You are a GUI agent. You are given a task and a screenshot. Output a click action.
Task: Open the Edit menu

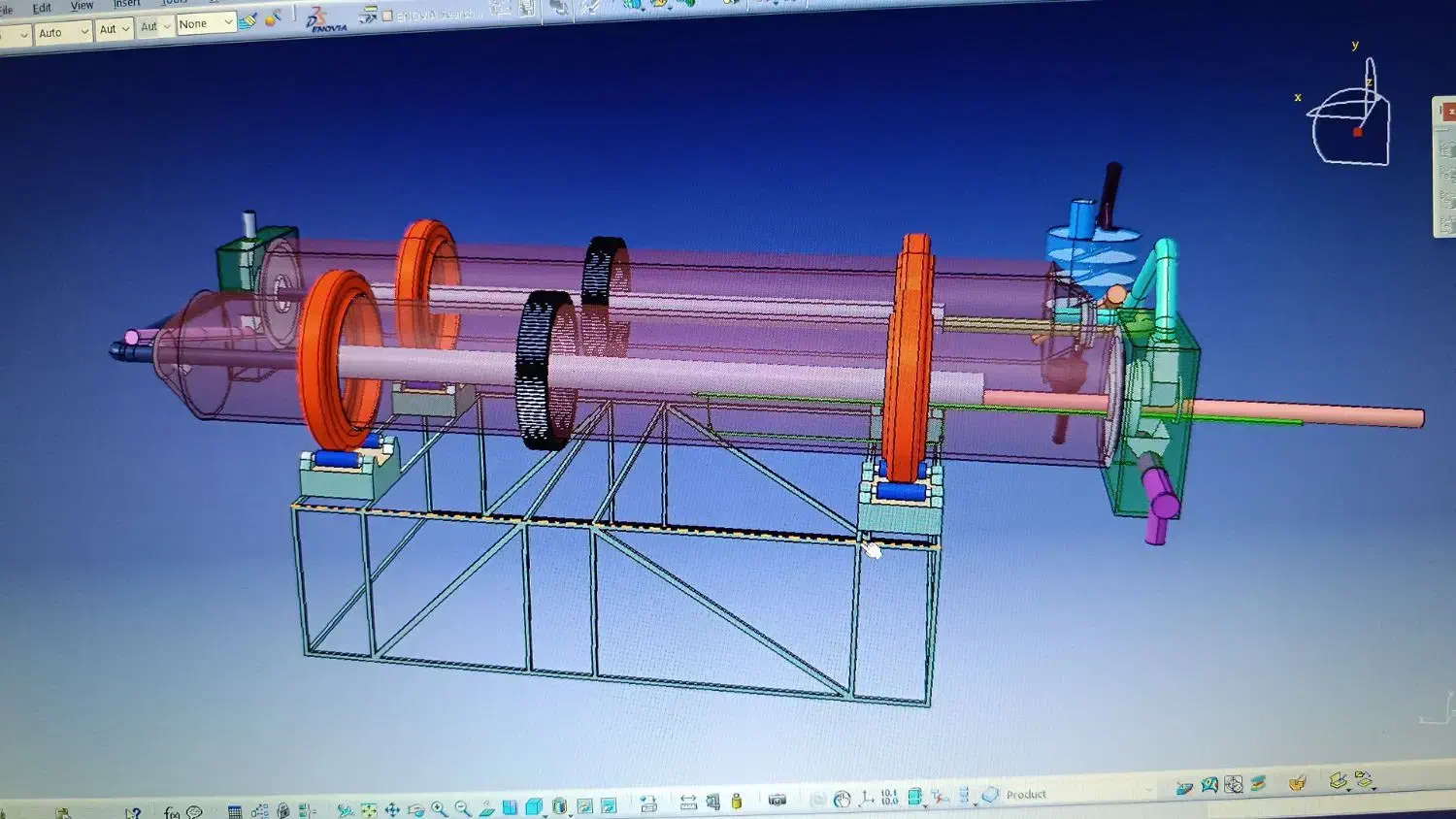point(42,8)
